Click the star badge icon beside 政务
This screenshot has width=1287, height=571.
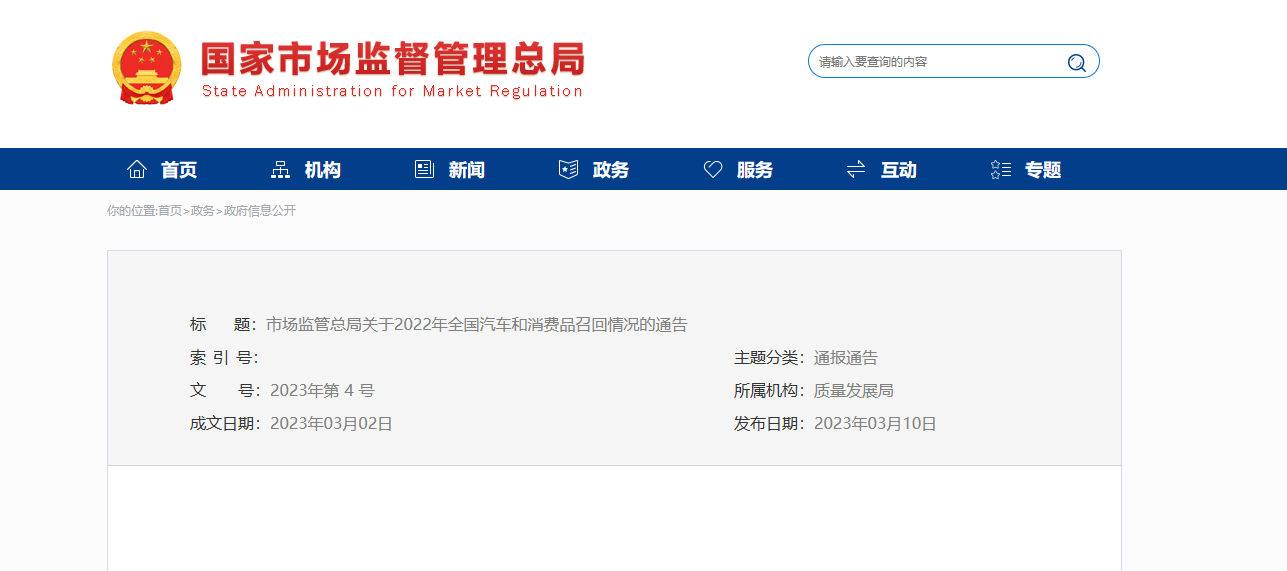click(x=568, y=170)
